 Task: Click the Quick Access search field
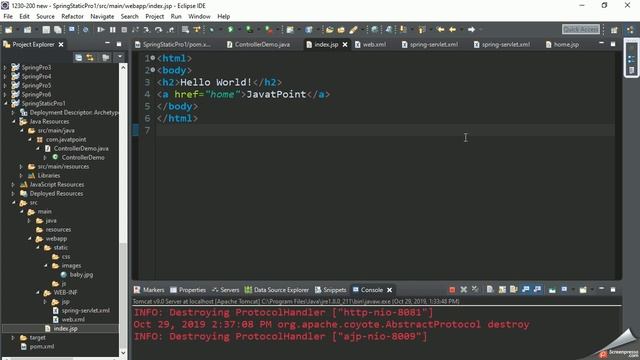click(580, 29)
